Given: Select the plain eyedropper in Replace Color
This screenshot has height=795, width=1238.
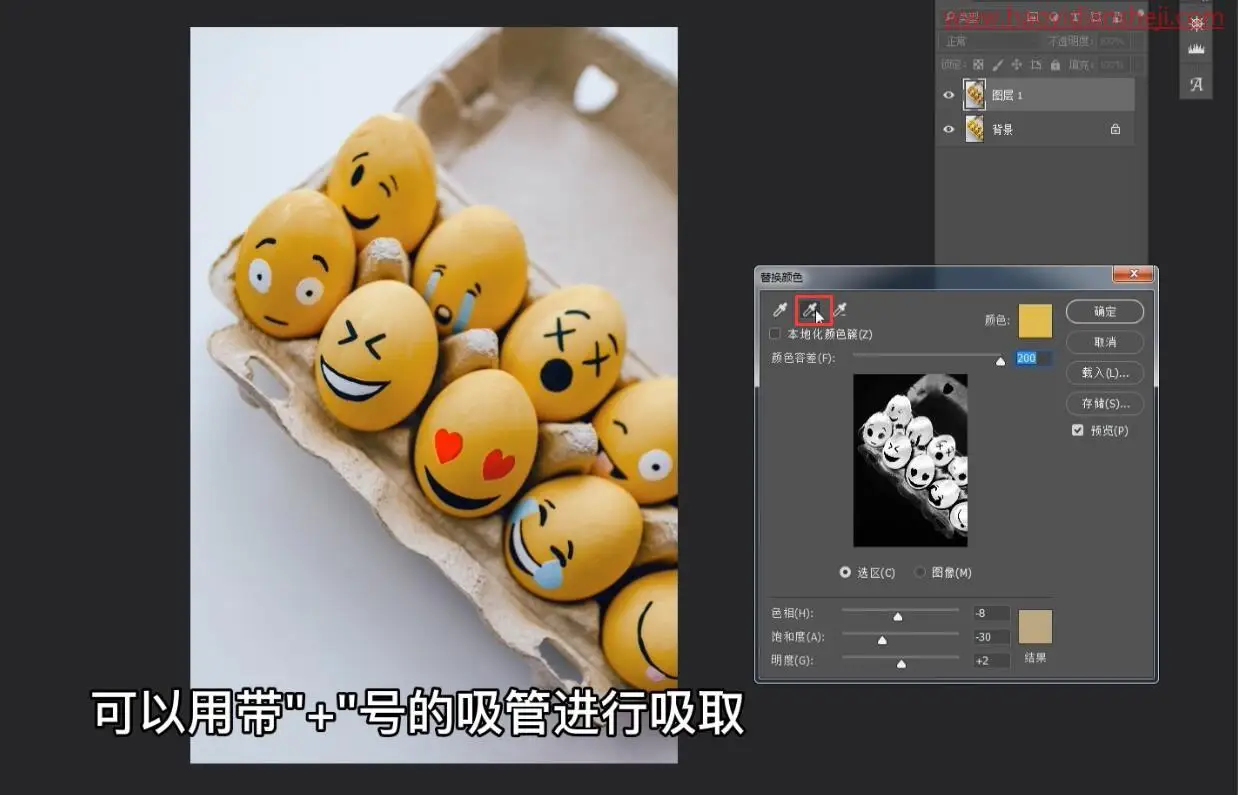Looking at the screenshot, I should (x=780, y=310).
